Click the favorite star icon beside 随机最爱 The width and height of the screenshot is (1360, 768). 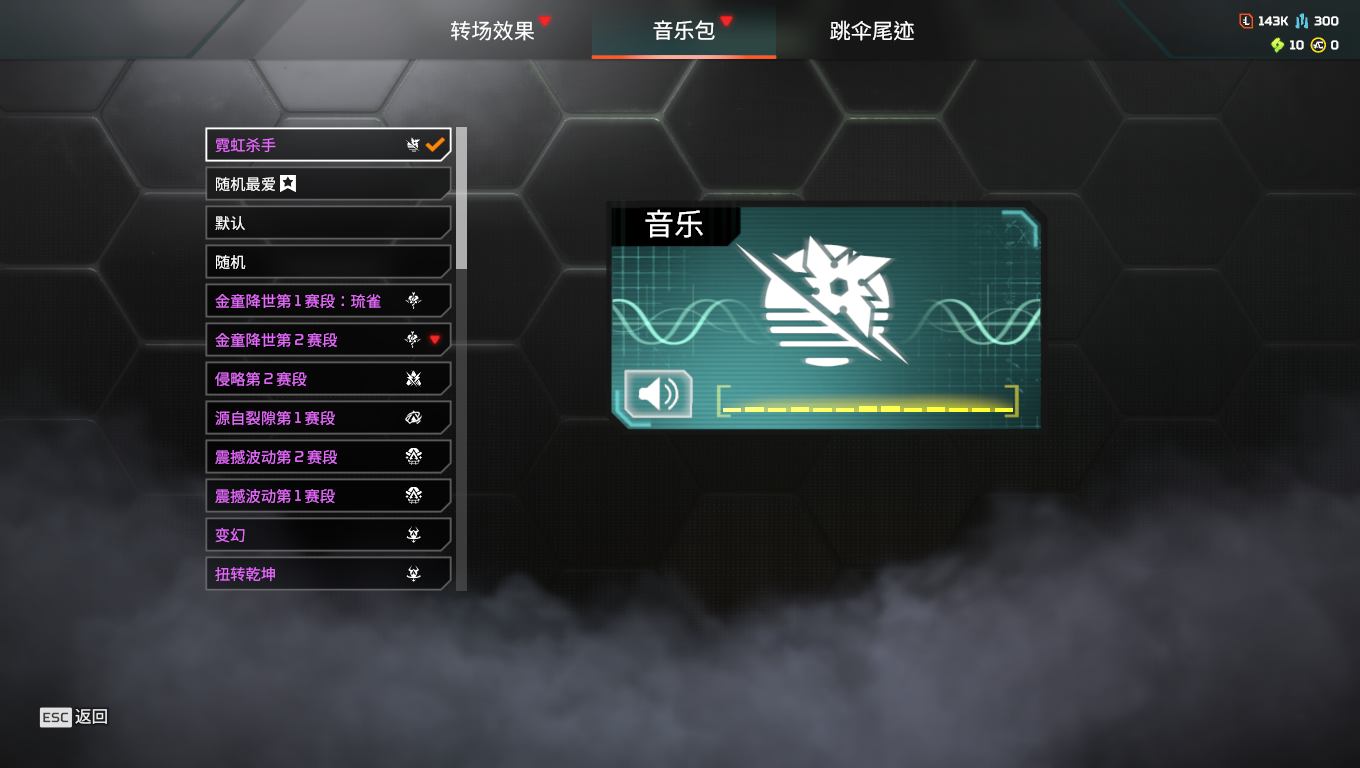288,183
